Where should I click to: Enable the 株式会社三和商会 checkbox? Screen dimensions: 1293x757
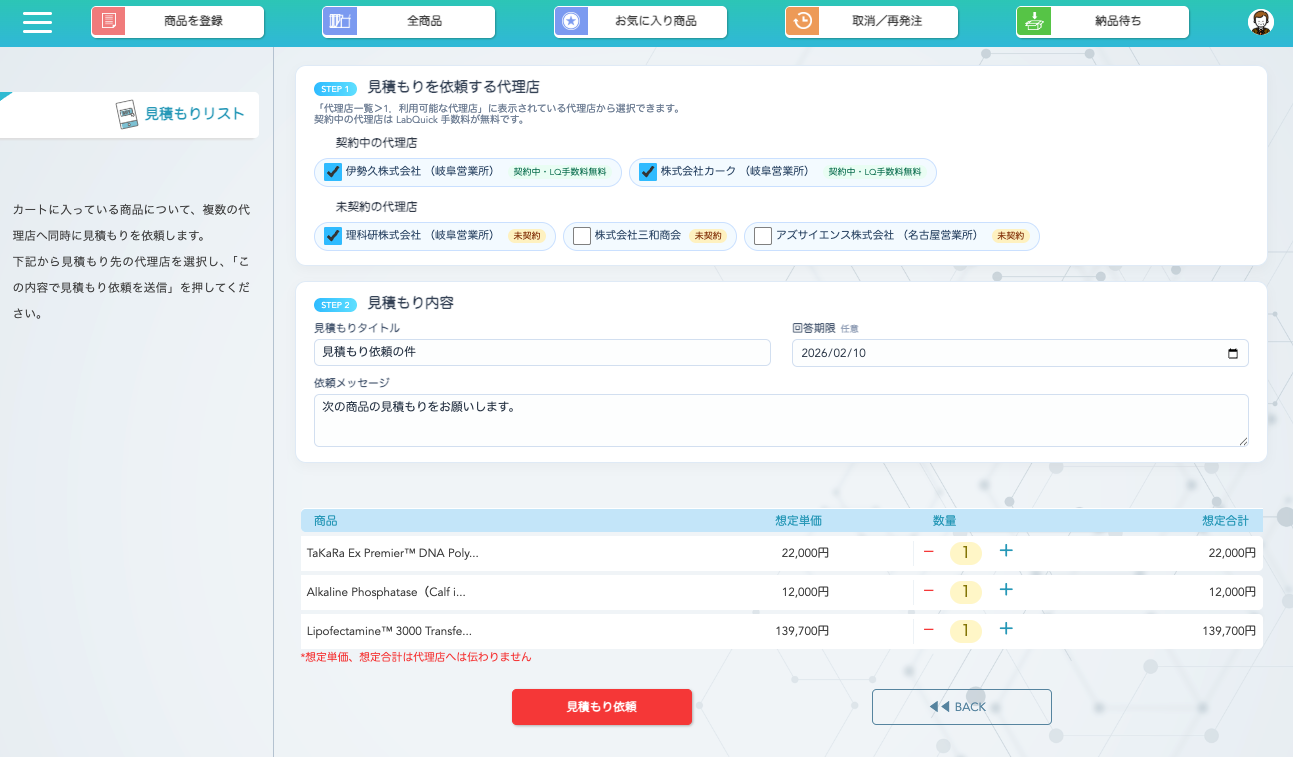tap(581, 236)
